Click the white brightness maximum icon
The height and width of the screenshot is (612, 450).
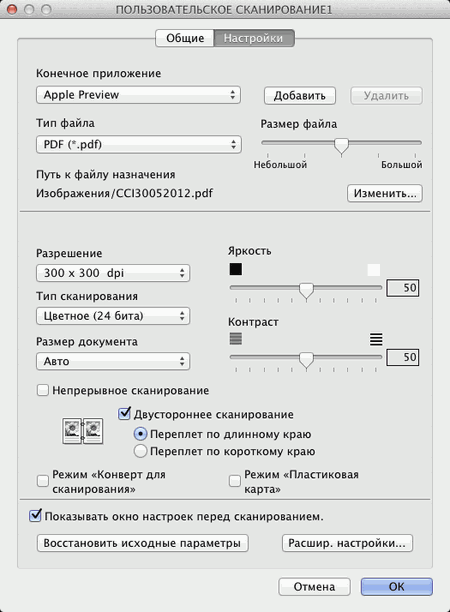point(374,270)
